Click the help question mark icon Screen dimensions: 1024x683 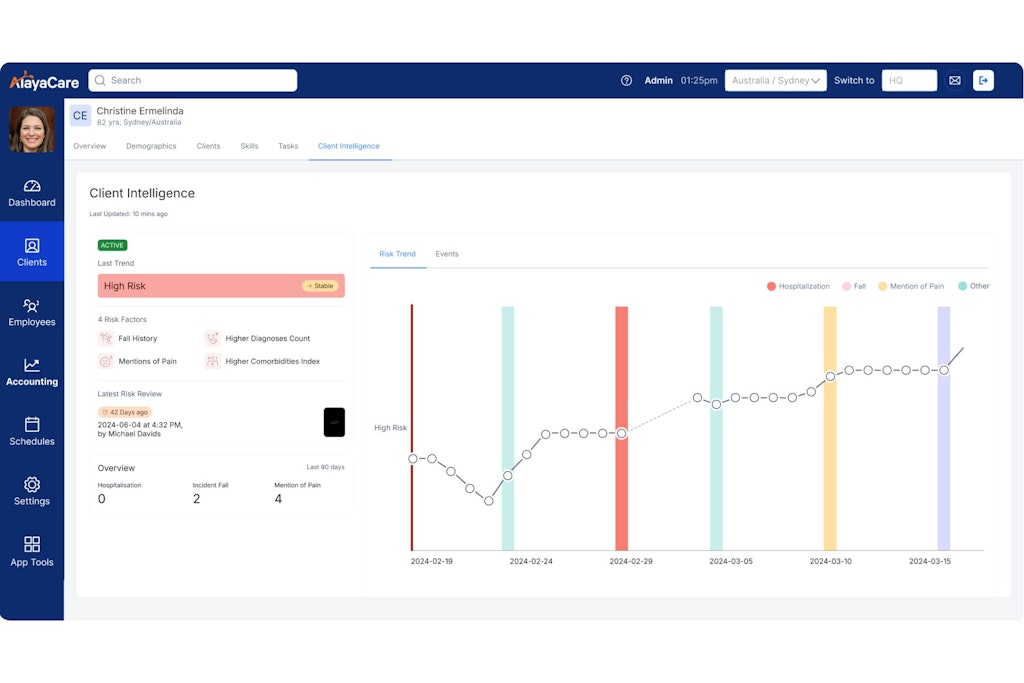point(626,81)
